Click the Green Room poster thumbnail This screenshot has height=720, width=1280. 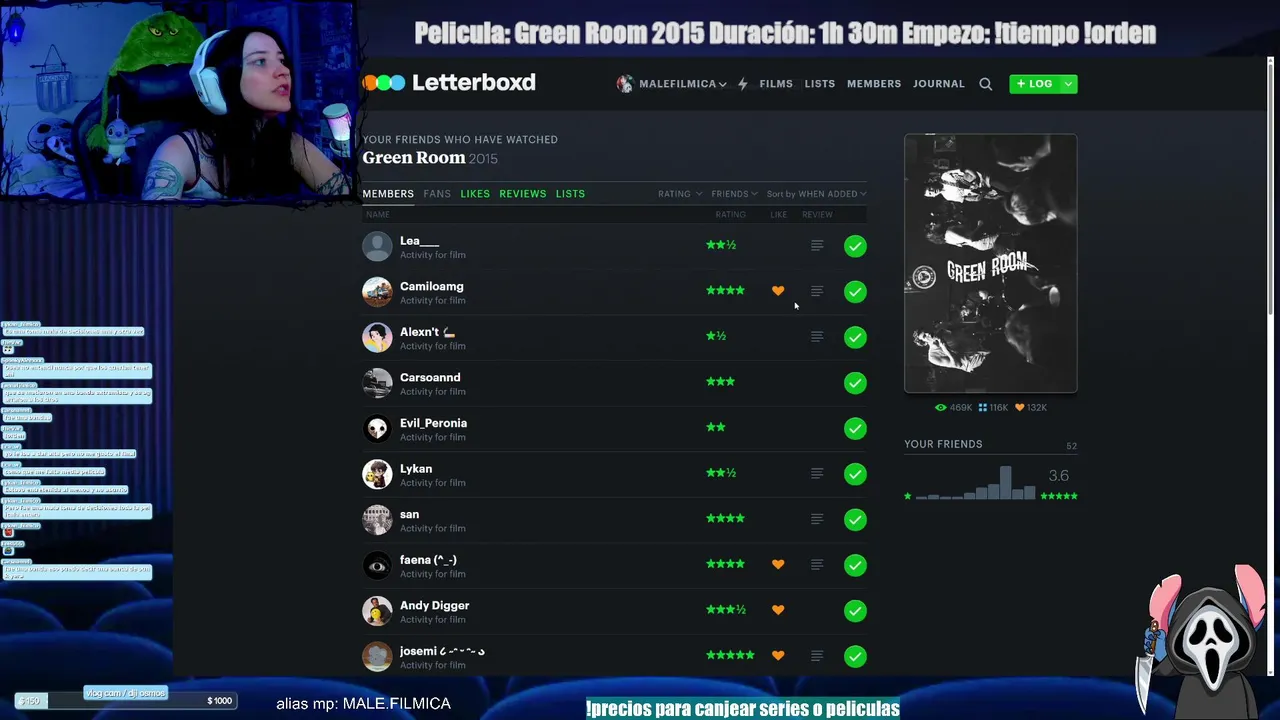[990, 263]
